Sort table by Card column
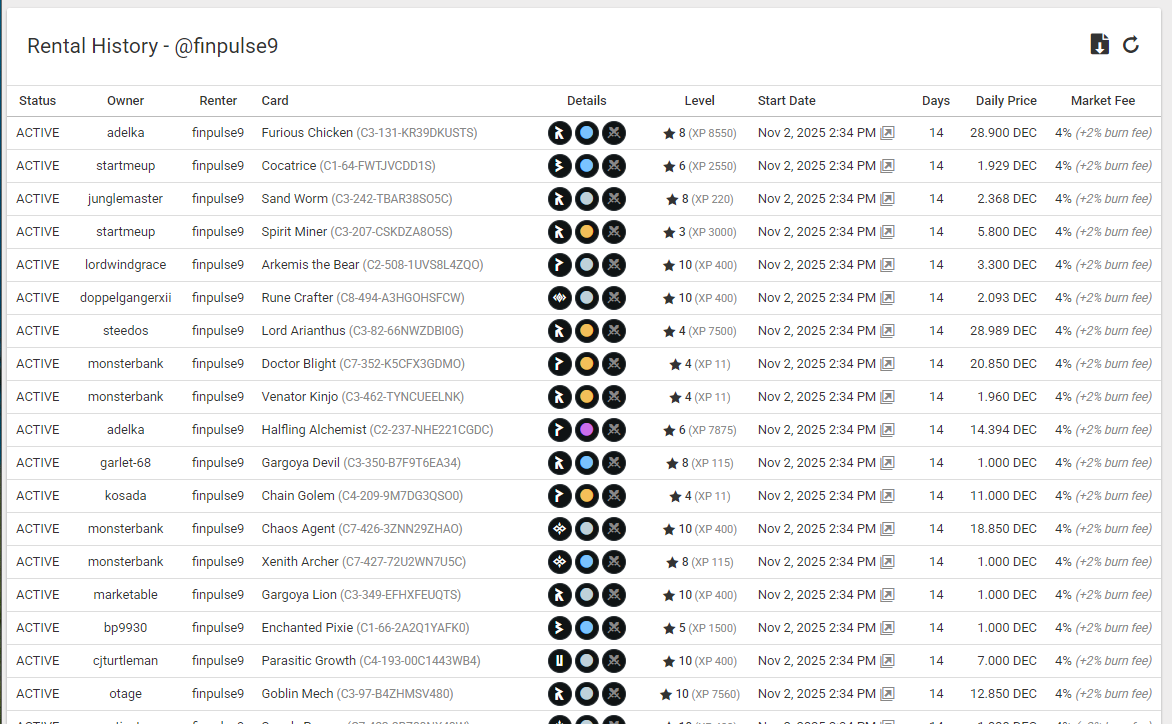This screenshot has width=1172, height=724. [x=275, y=101]
